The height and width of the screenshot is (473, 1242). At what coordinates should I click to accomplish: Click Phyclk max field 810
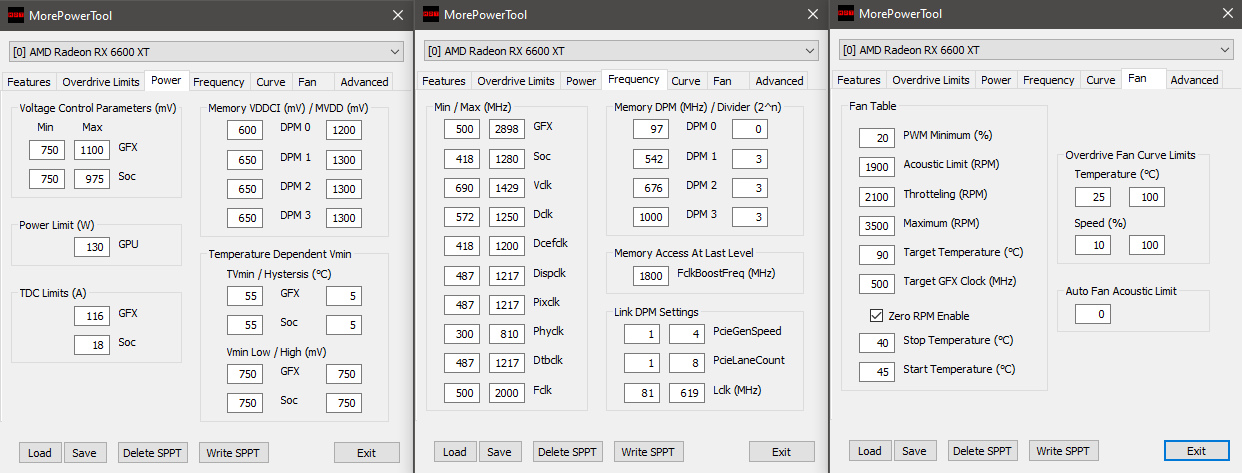click(507, 335)
